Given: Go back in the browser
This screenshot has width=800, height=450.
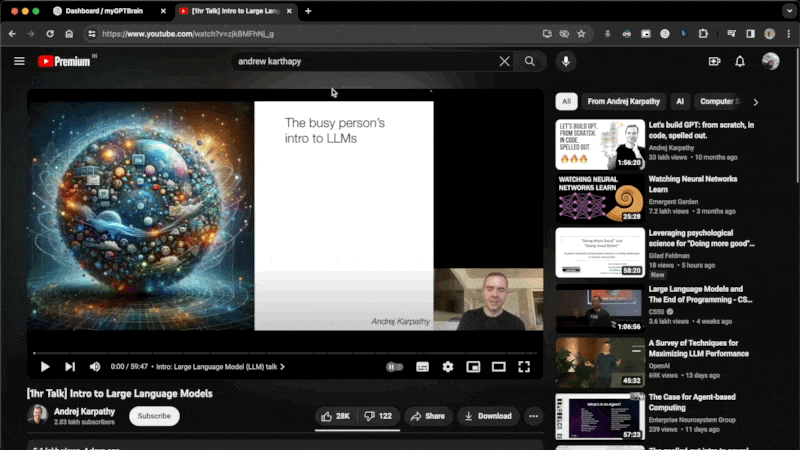Looking at the screenshot, I should [x=12, y=34].
